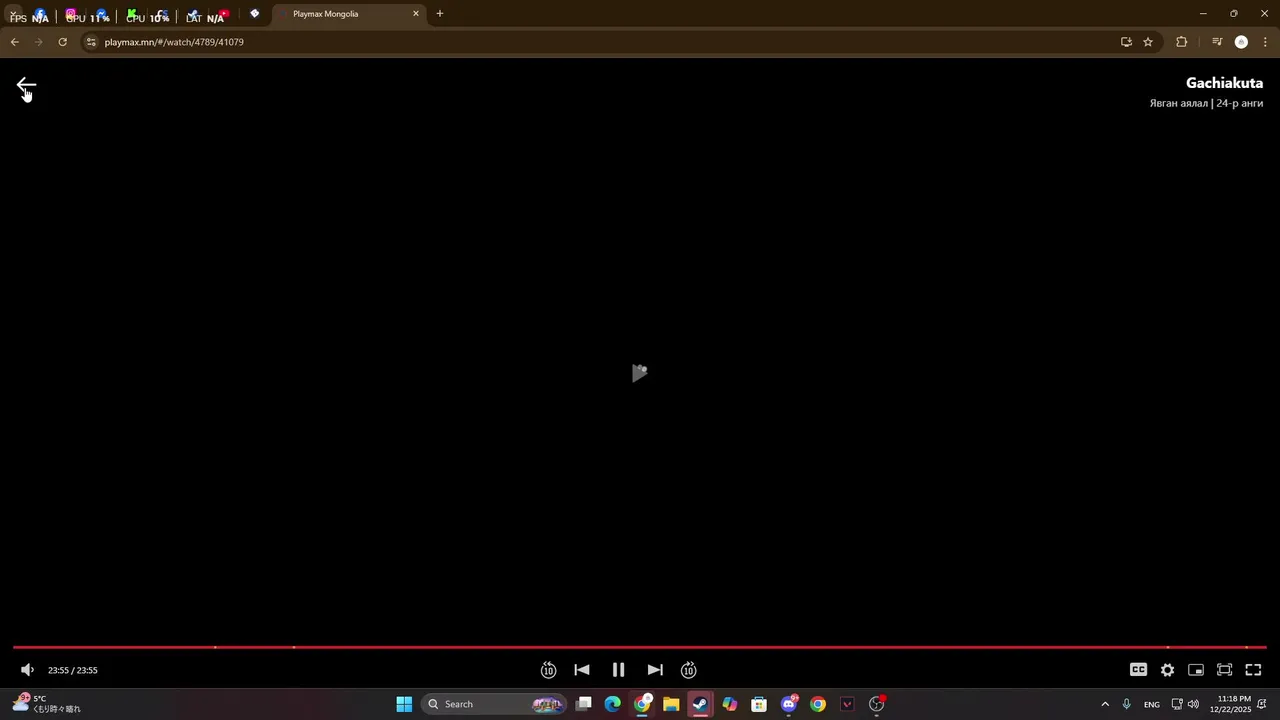Select the pinned tab left of Playmax
The width and height of the screenshot is (1280, 720).
pos(255,14)
